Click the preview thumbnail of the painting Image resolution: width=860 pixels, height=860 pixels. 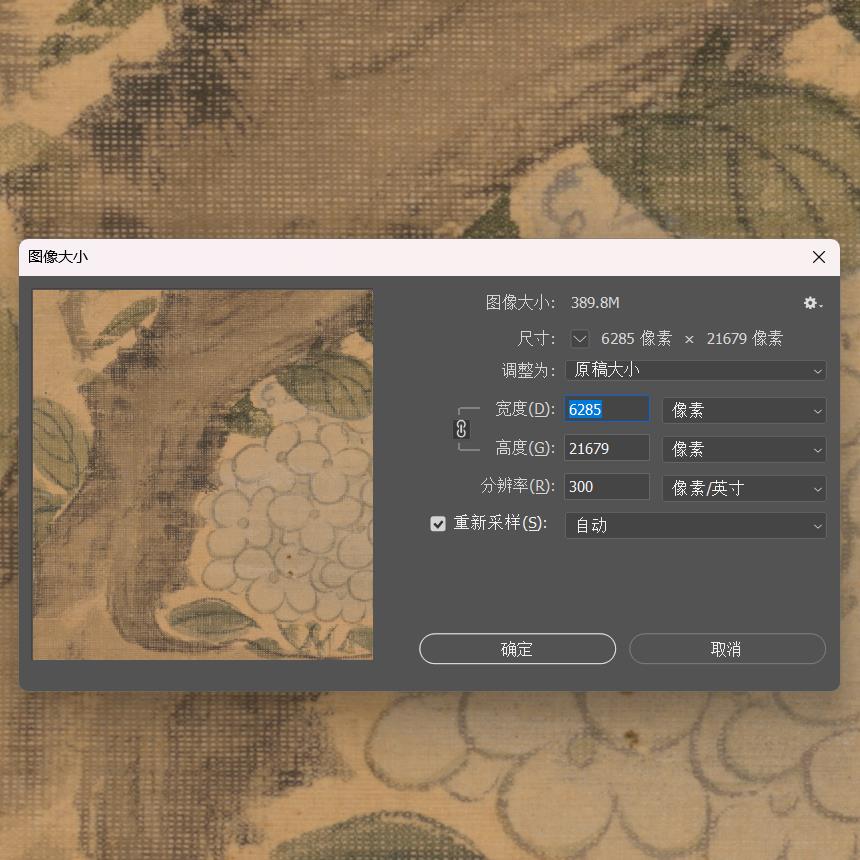[203, 474]
